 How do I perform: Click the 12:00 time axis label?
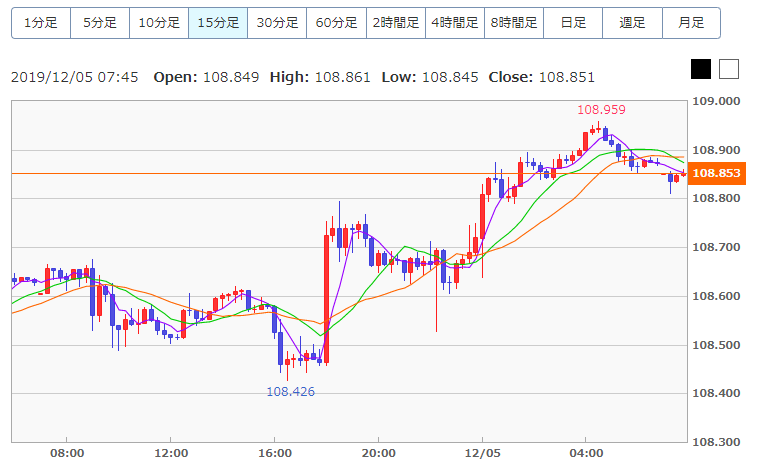point(171,453)
